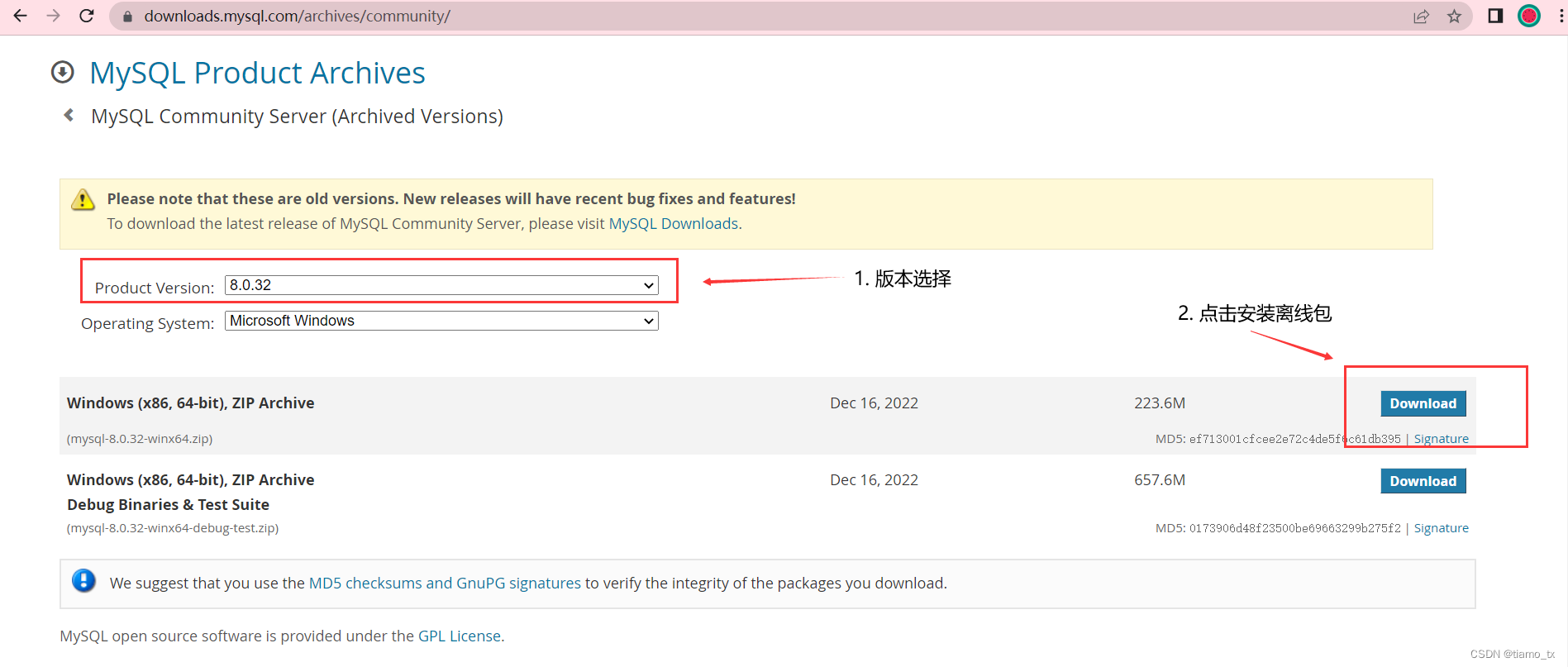Click the yellow warning triangle icon
Screen dimensions: 1568x667
pos(83,199)
